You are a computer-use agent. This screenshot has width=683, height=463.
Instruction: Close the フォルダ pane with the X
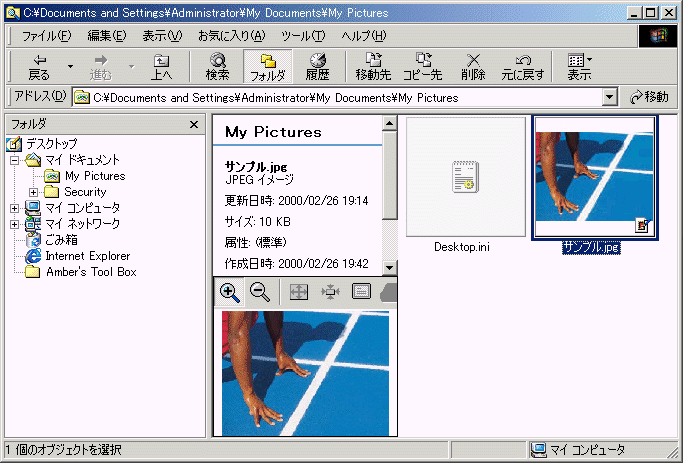point(194,125)
